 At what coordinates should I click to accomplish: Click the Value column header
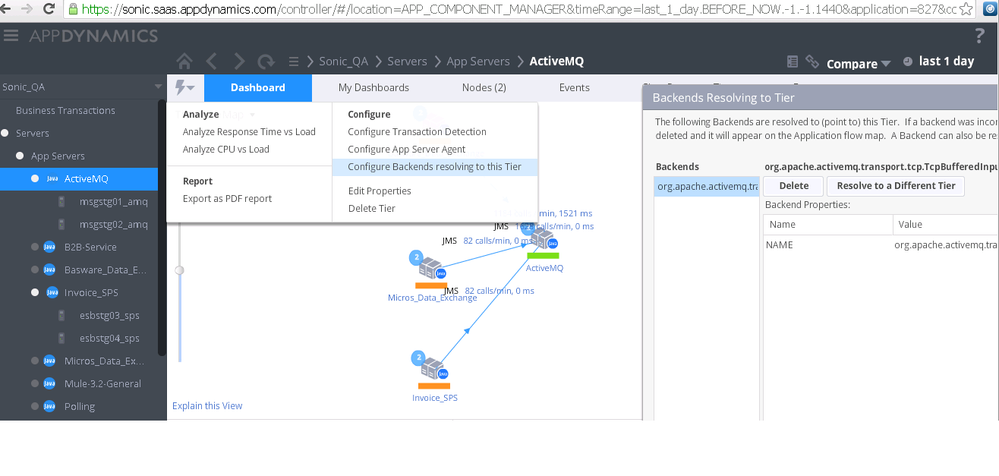(x=946, y=225)
